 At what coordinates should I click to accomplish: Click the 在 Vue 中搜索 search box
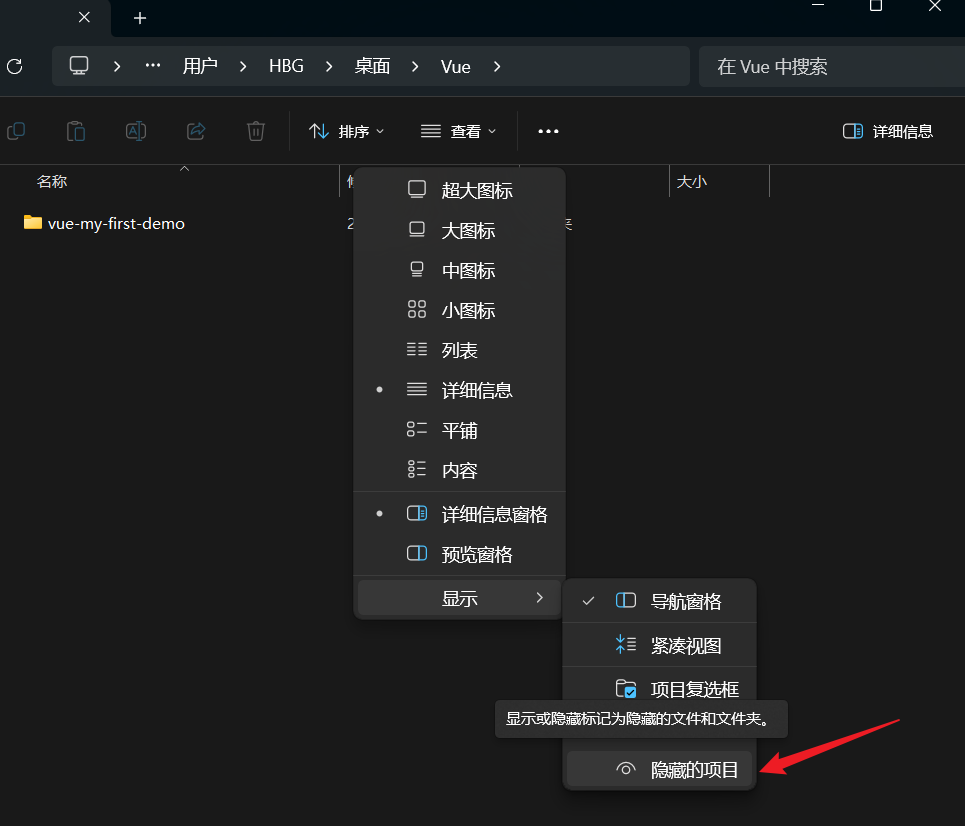coord(825,67)
